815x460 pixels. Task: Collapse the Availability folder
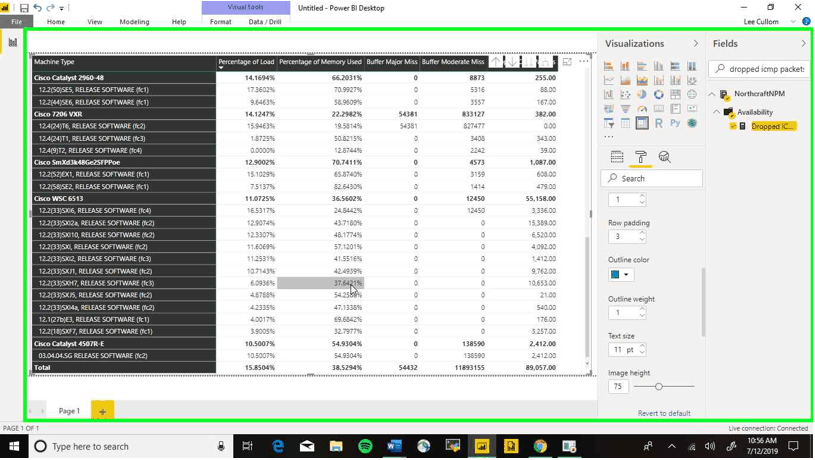point(716,112)
